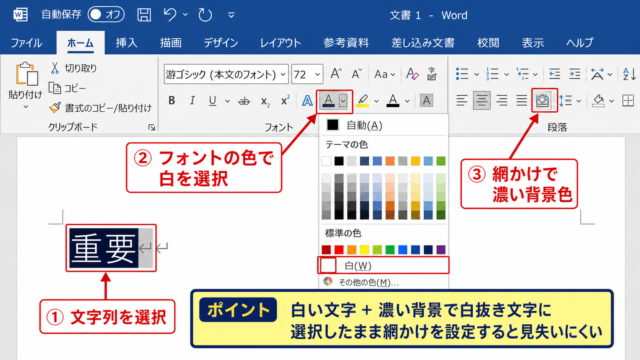Image resolution: width=640 pixels, height=360 pixels.
Task: Pick the black theme color swatch
Action: 339,161
